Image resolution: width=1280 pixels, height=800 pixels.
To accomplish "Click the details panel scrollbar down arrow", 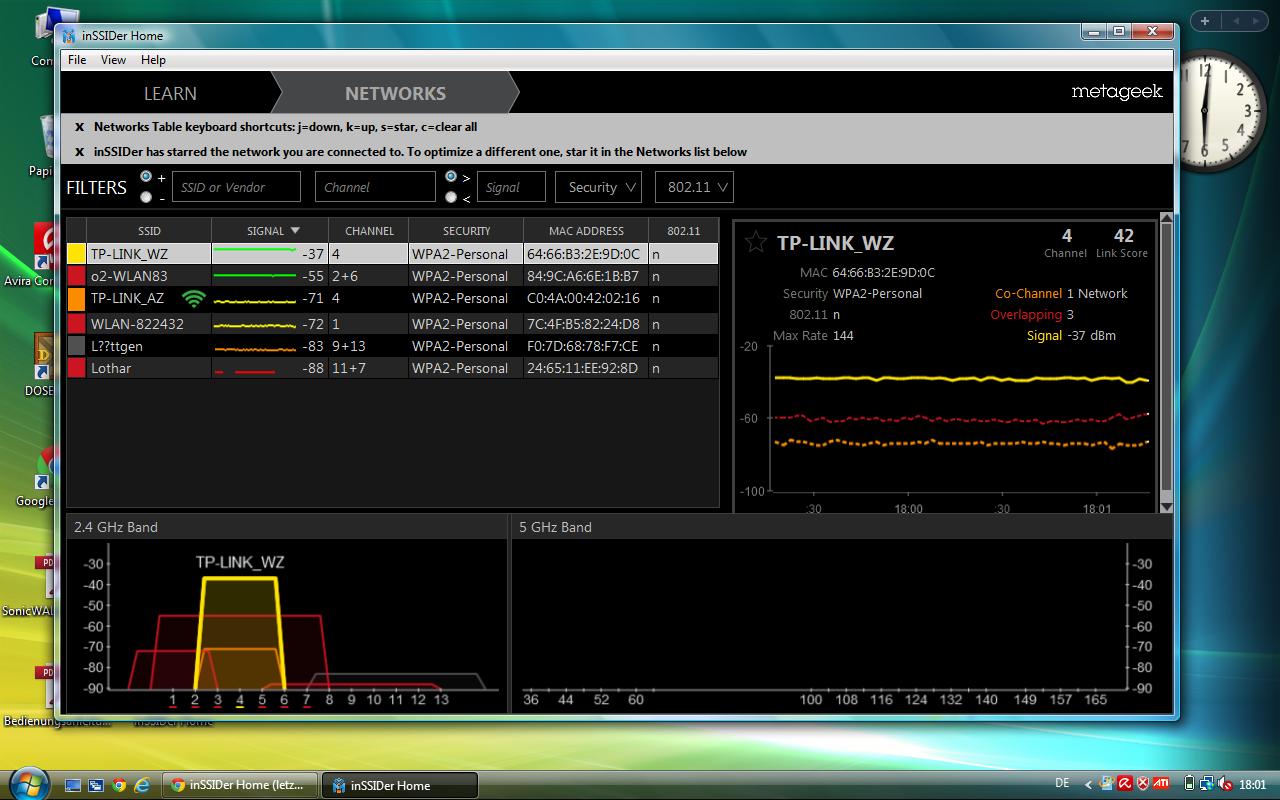I will (x=1166, y=507).
